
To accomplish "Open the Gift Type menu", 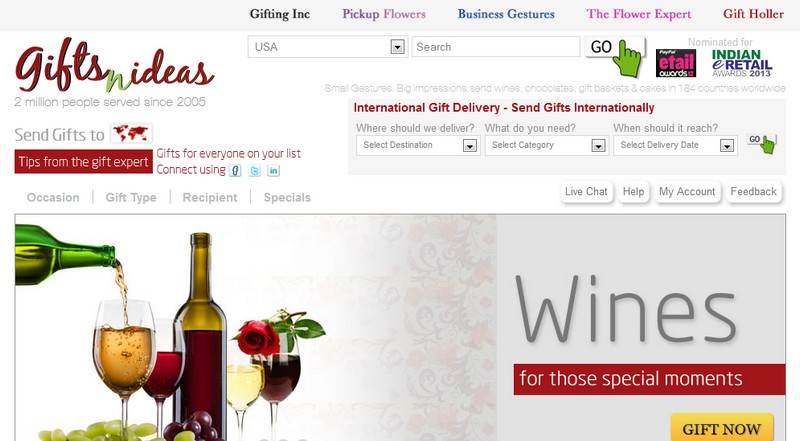I will pyautogui.click(x=131, y=198).
